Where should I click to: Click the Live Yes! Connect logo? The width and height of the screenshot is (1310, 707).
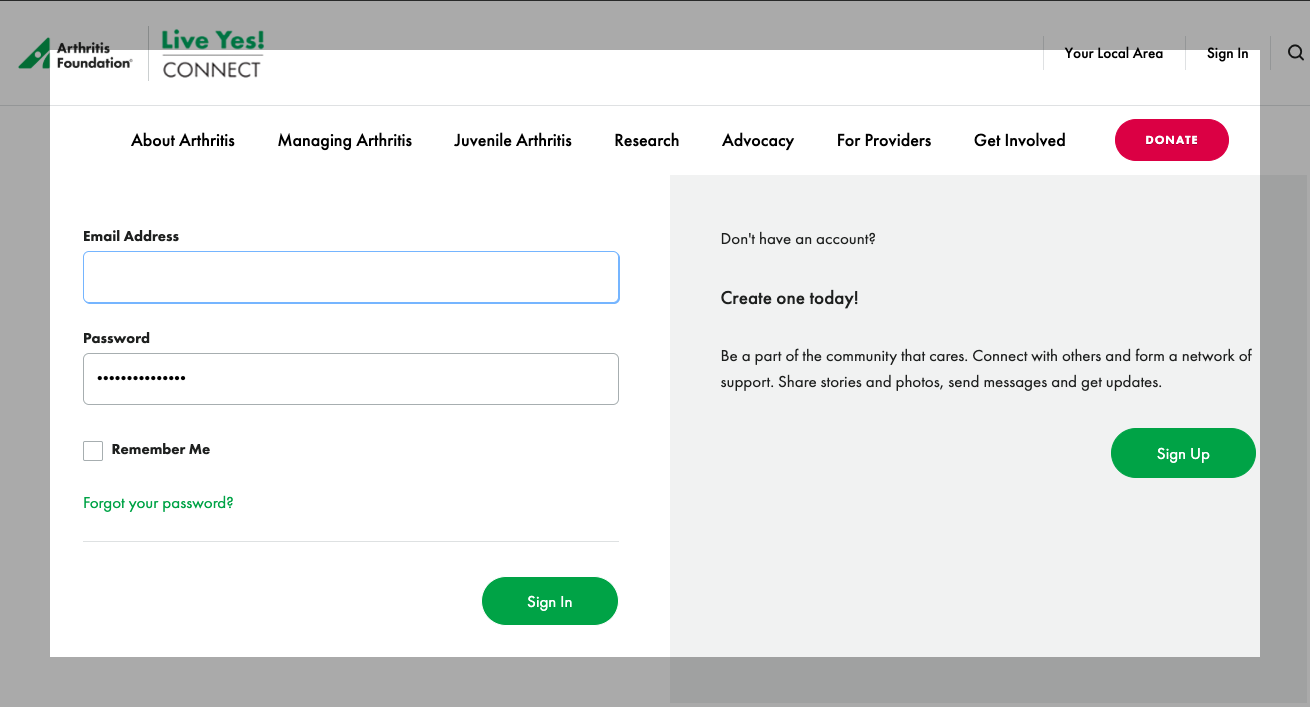[212, 54]
